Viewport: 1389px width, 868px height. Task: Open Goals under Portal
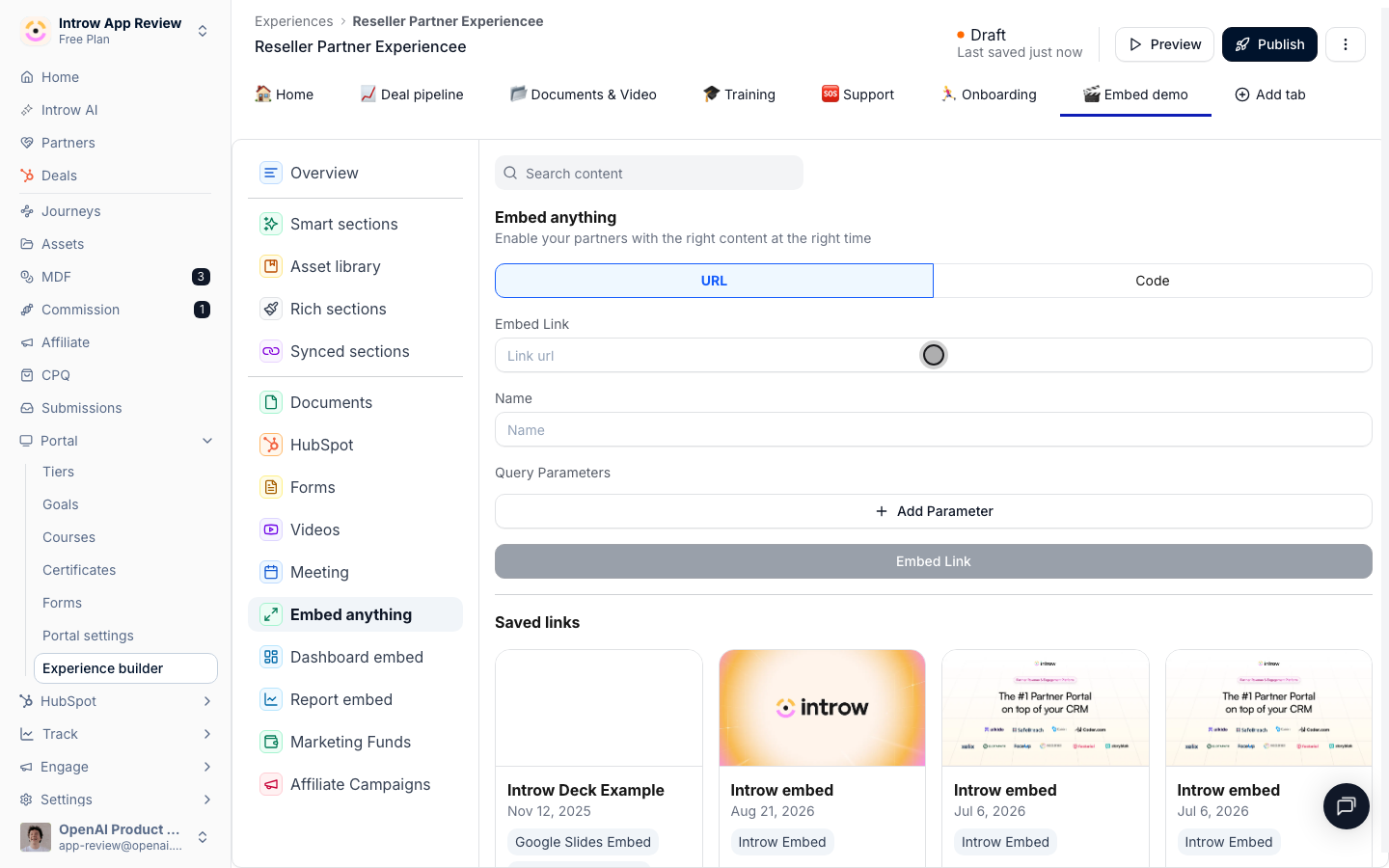pos(61,504)
